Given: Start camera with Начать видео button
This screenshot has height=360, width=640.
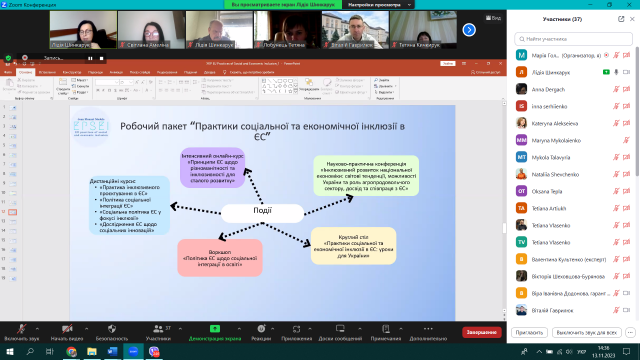Looking at the screenshot, I should (x=67, y=332).
